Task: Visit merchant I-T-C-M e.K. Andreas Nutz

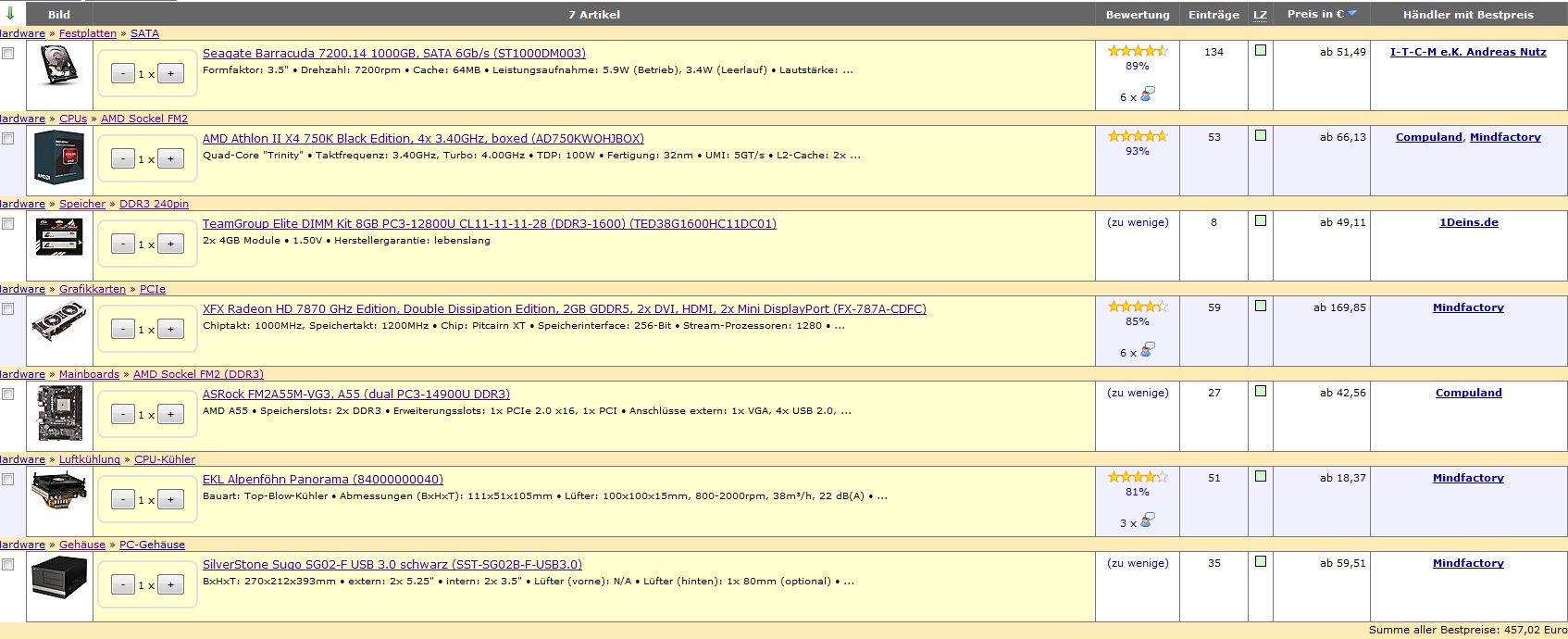Action: click(1468, 52)
